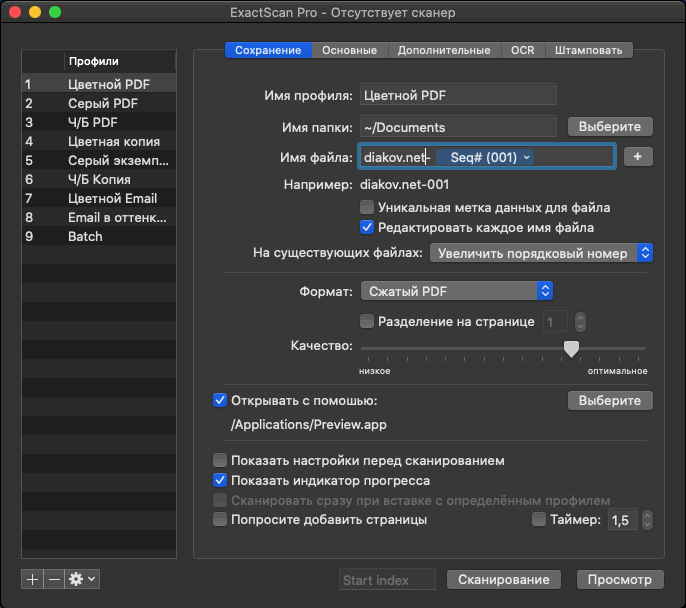686x608 pixels.
Task: Uncheck Показать индикатор прогресса
Action: [x=221, y=481]
